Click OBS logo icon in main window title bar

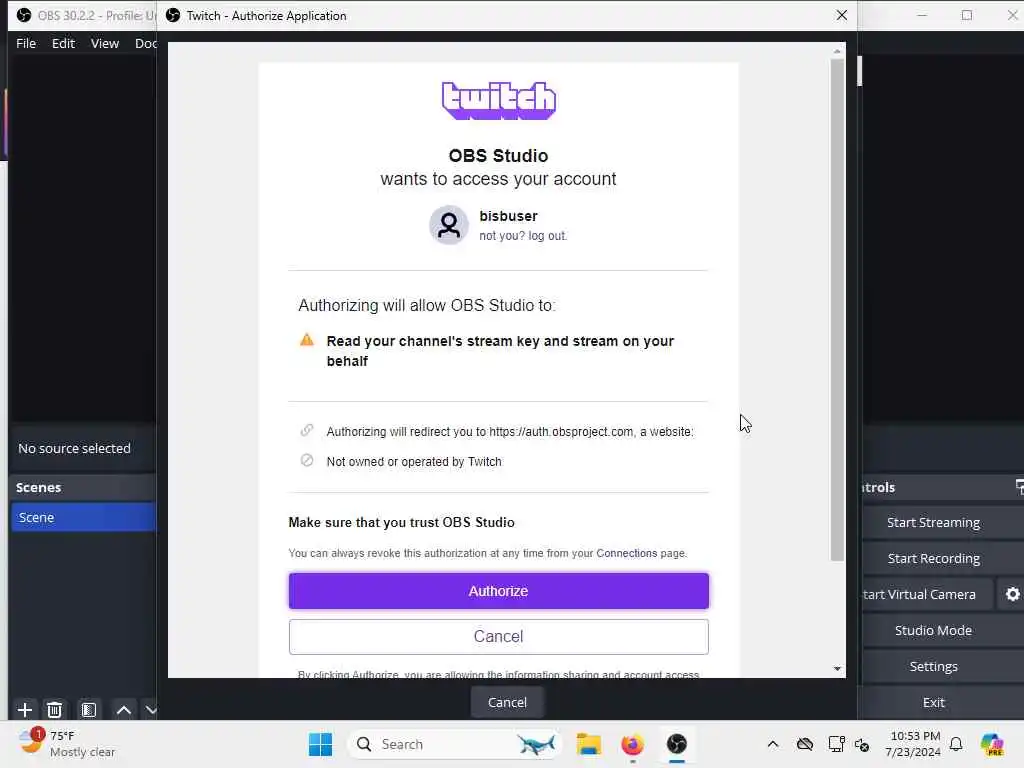[24, 15]
